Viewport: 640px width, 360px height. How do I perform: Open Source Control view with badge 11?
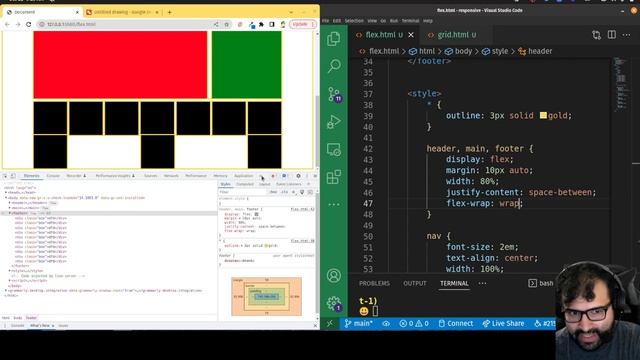[x=334, y=94]
